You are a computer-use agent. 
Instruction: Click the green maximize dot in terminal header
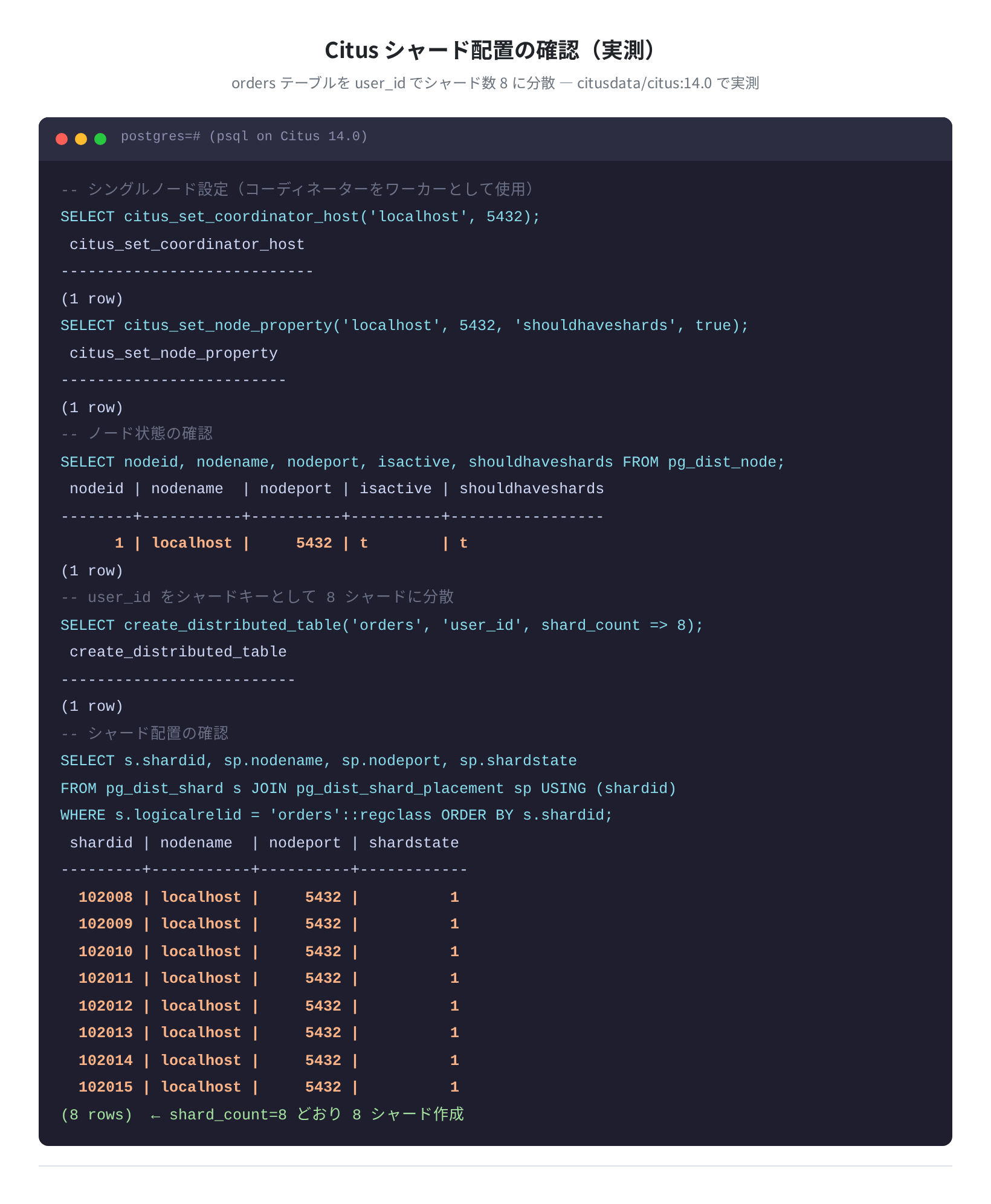click(100, 139)
